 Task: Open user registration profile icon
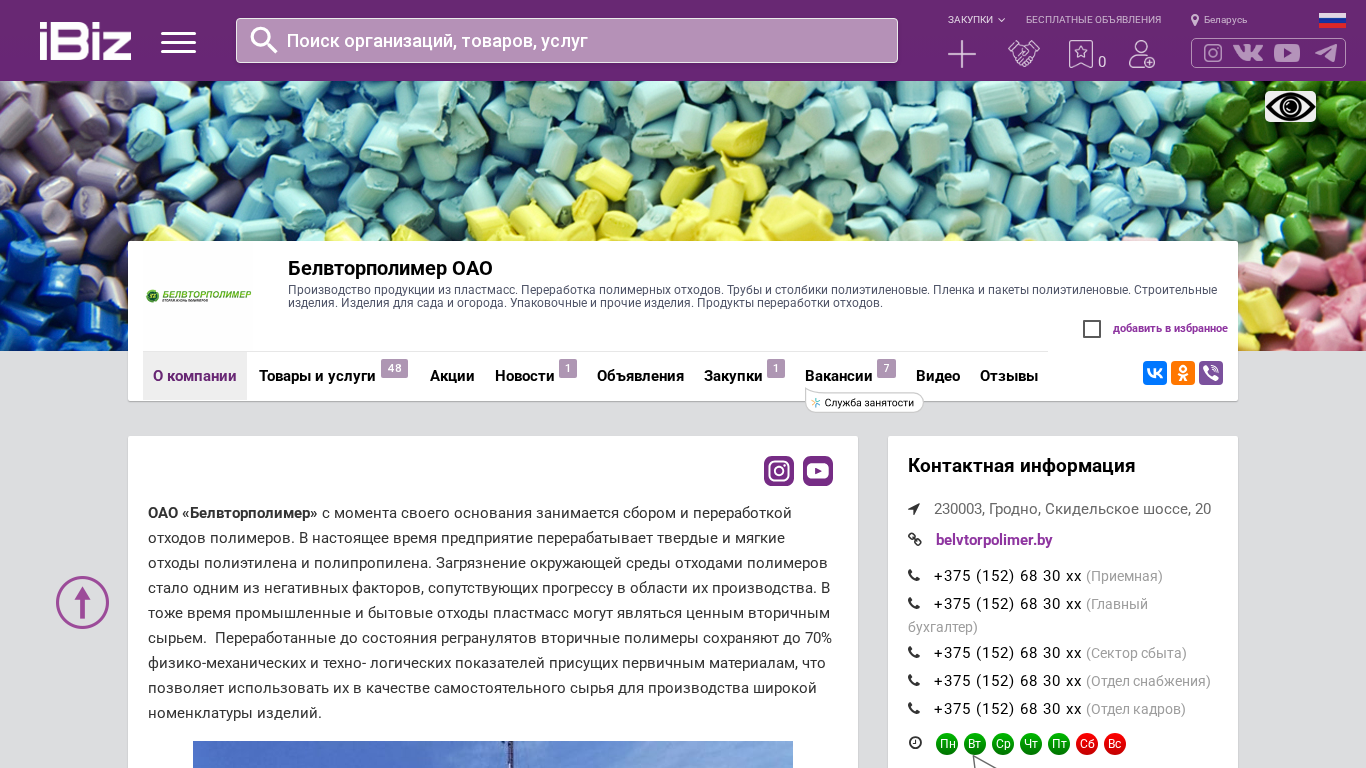(1142, 54)
